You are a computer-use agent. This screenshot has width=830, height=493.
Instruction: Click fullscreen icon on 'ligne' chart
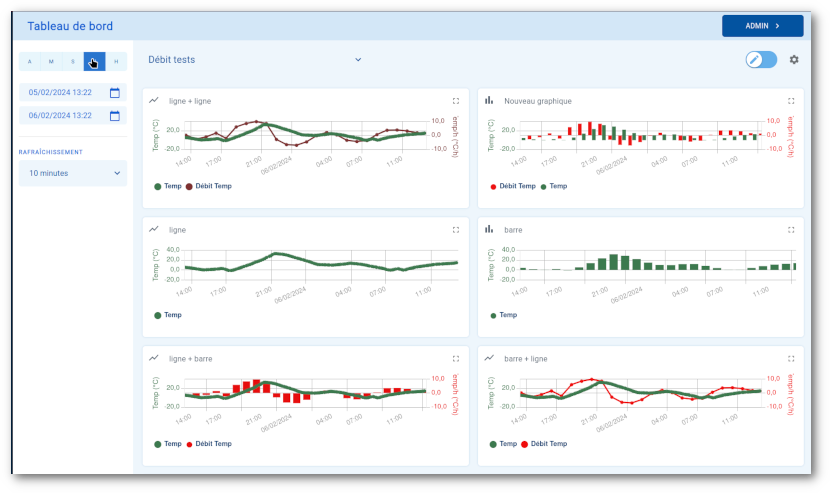point(456,229)
